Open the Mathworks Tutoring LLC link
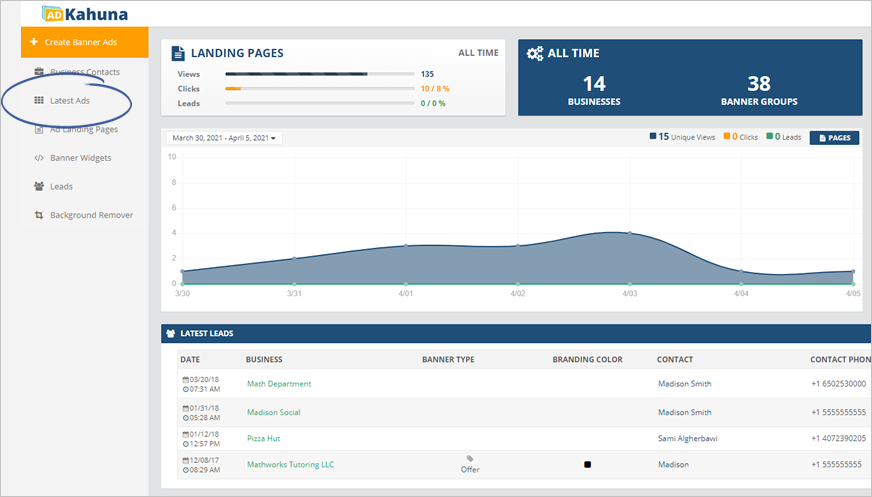The height and width of the screenshot is (497, 872). click(290, 464)
